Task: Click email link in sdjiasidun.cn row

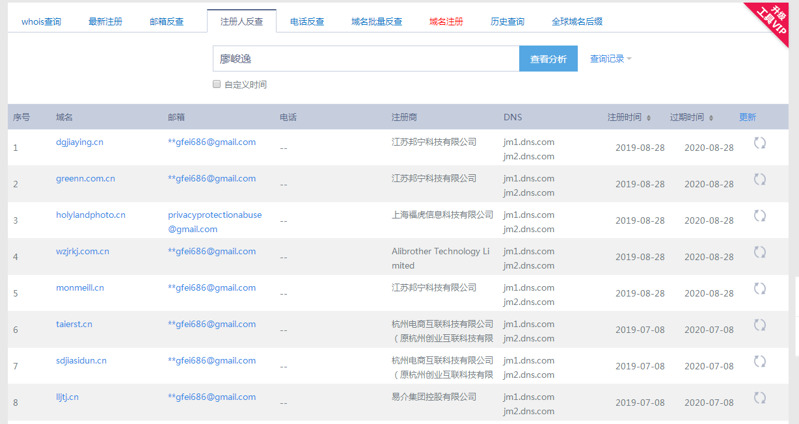Action: point(212,361)
